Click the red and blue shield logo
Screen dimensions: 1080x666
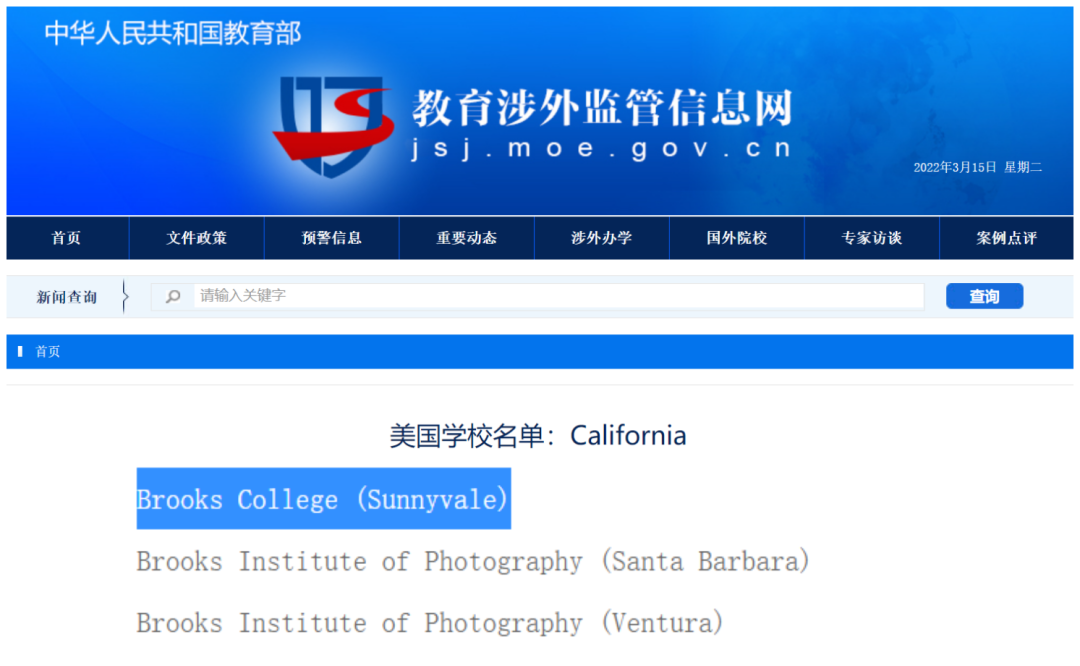pos(332,124)
